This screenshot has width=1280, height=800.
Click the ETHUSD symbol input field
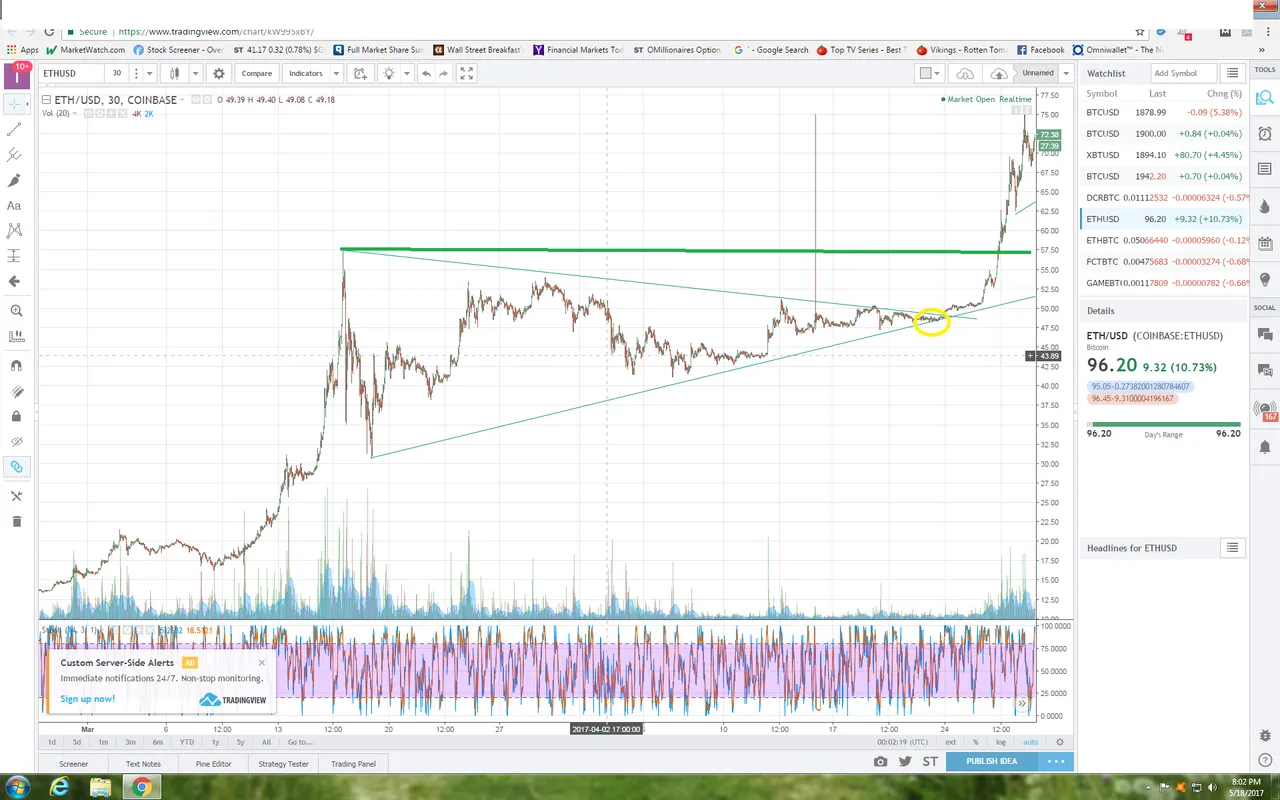pyautogui.click(x=70, y=73)
